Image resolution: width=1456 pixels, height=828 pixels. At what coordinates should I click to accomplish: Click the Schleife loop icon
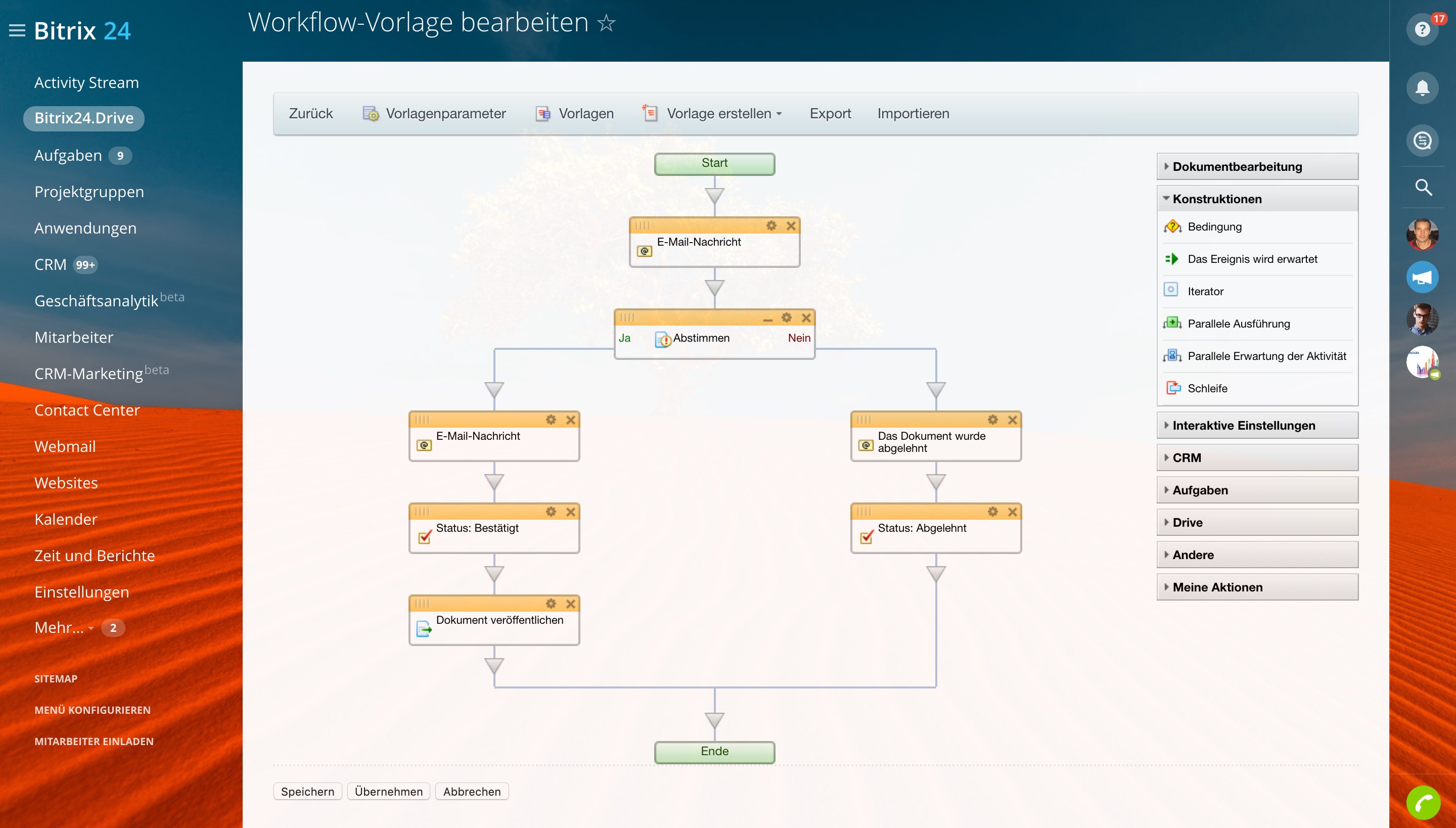coord(1173,388)
